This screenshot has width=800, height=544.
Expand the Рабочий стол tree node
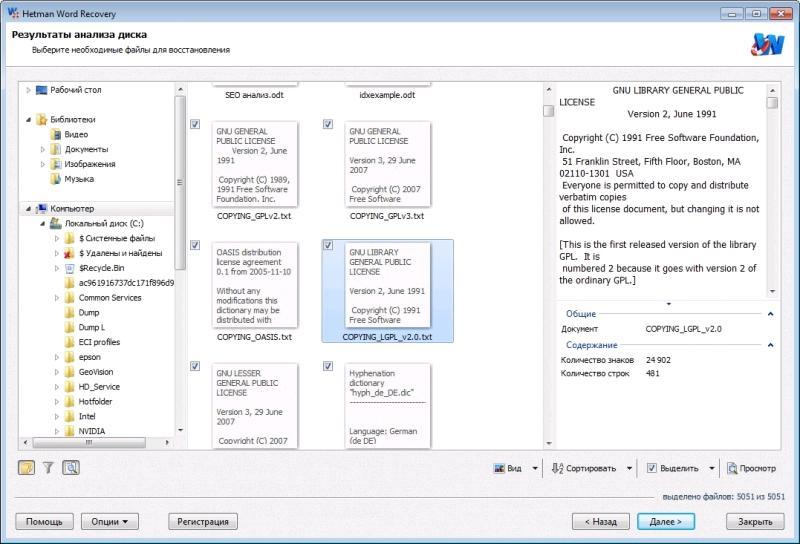(29, 90)
